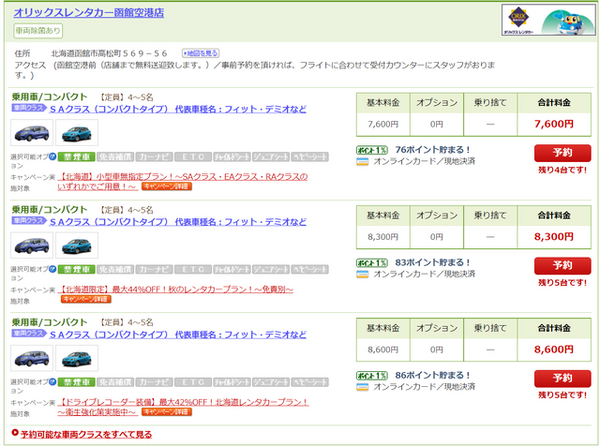Screen dimensions: 600x446
Task: Click the red 8,300円 total price
Action: tap(554, 237)
